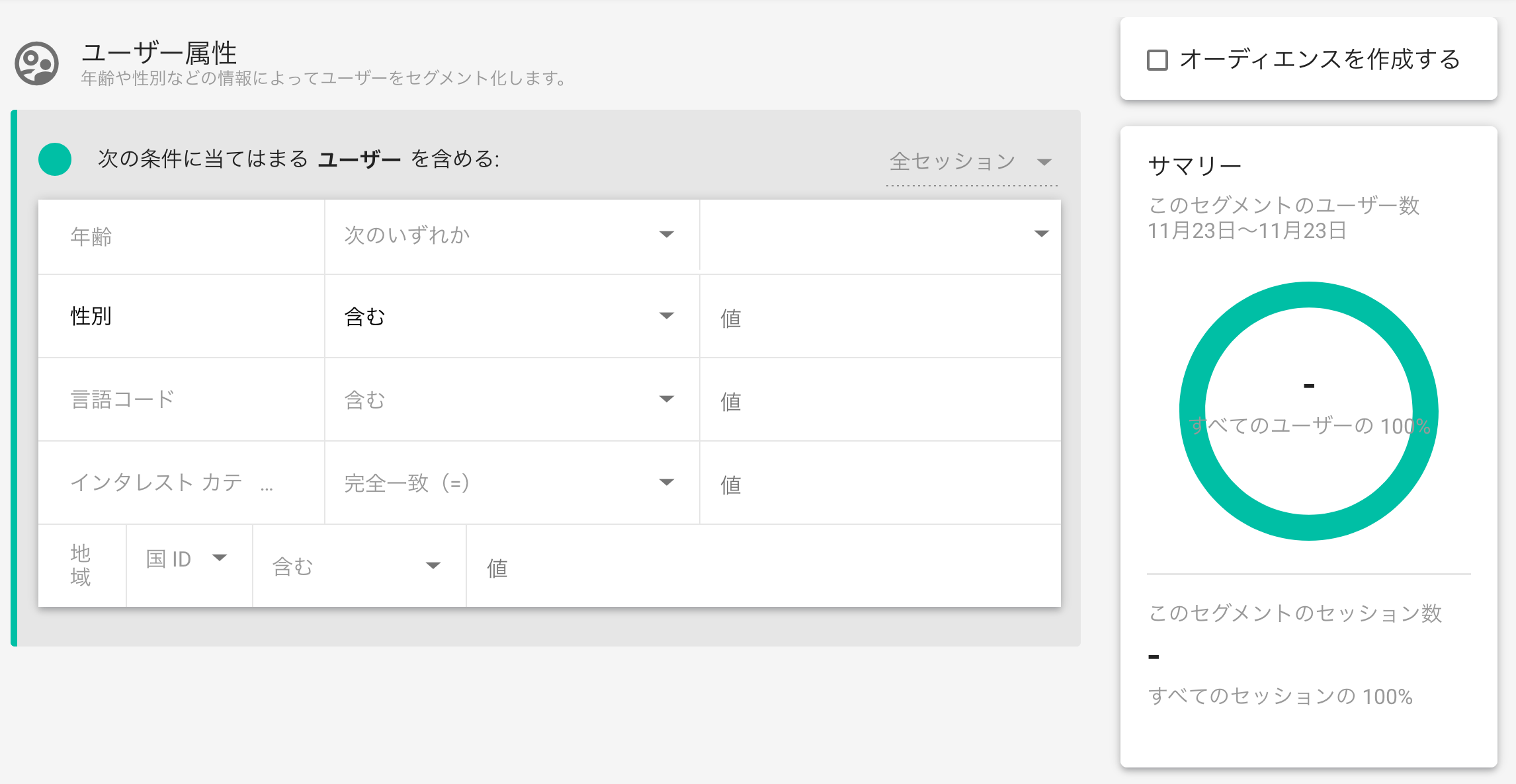The image size is (1516, 784).
Task: Open 地域 含む operator dropdown
Action: [357, 567]
